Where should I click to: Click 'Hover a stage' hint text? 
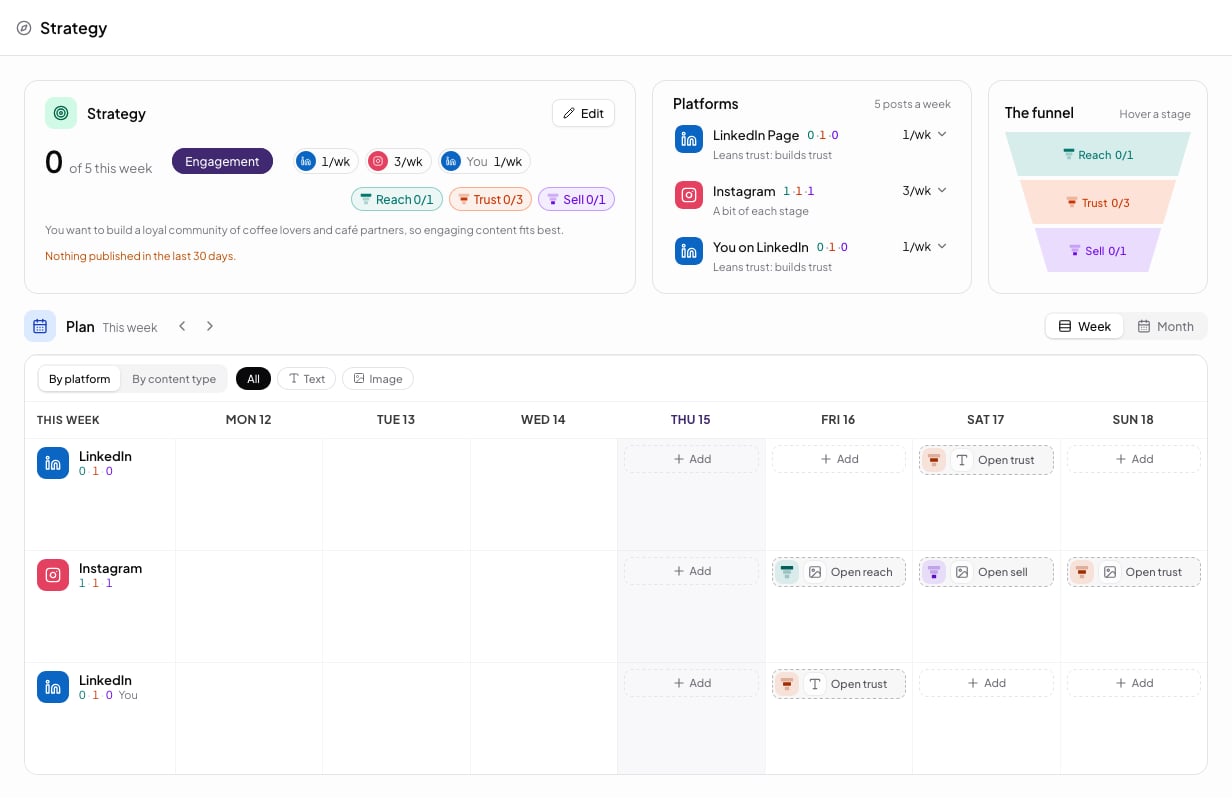point(1155,114)
